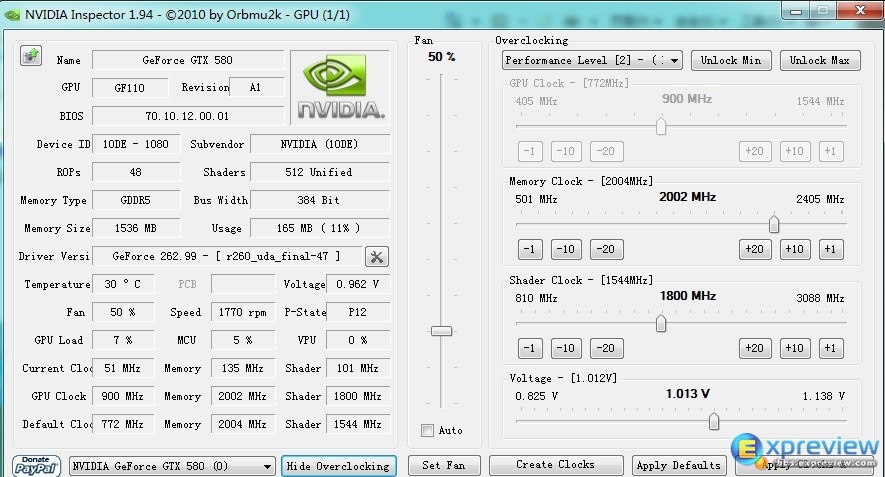Click the P-State value P12
This screenshot has height=477, width=885.
tap(358, 312)
